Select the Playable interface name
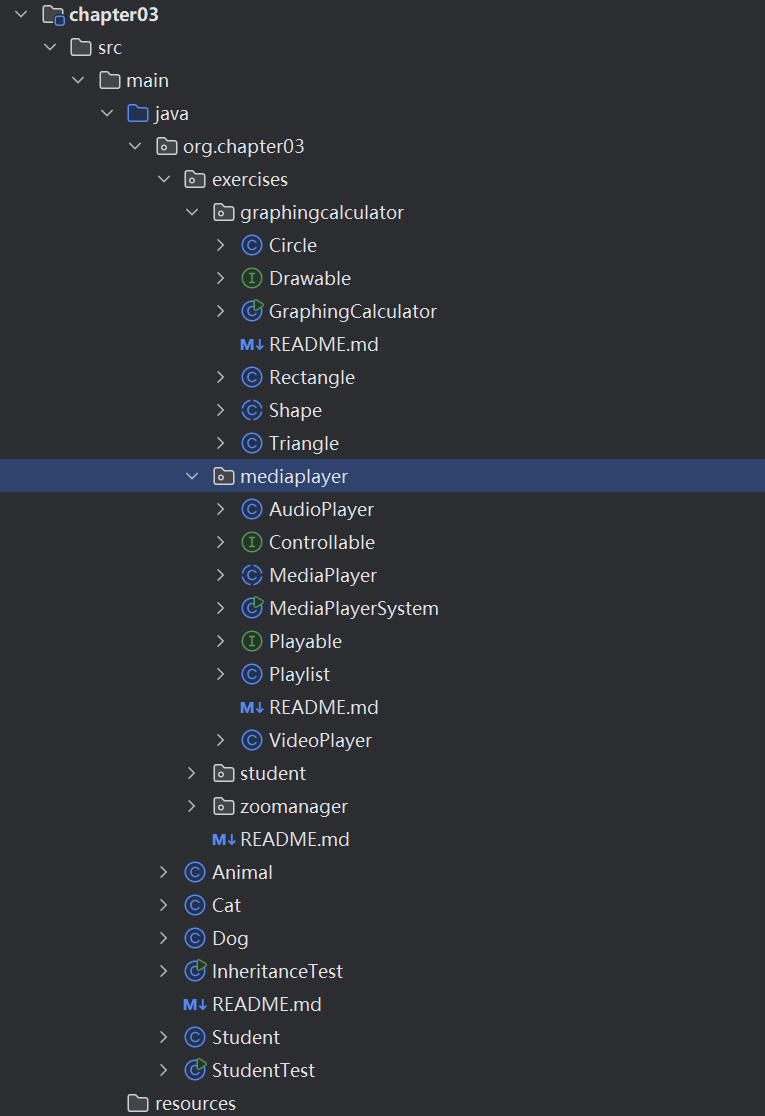This screenshot has width=765, height=1116. pyautogui.click(x=305, y=642)
